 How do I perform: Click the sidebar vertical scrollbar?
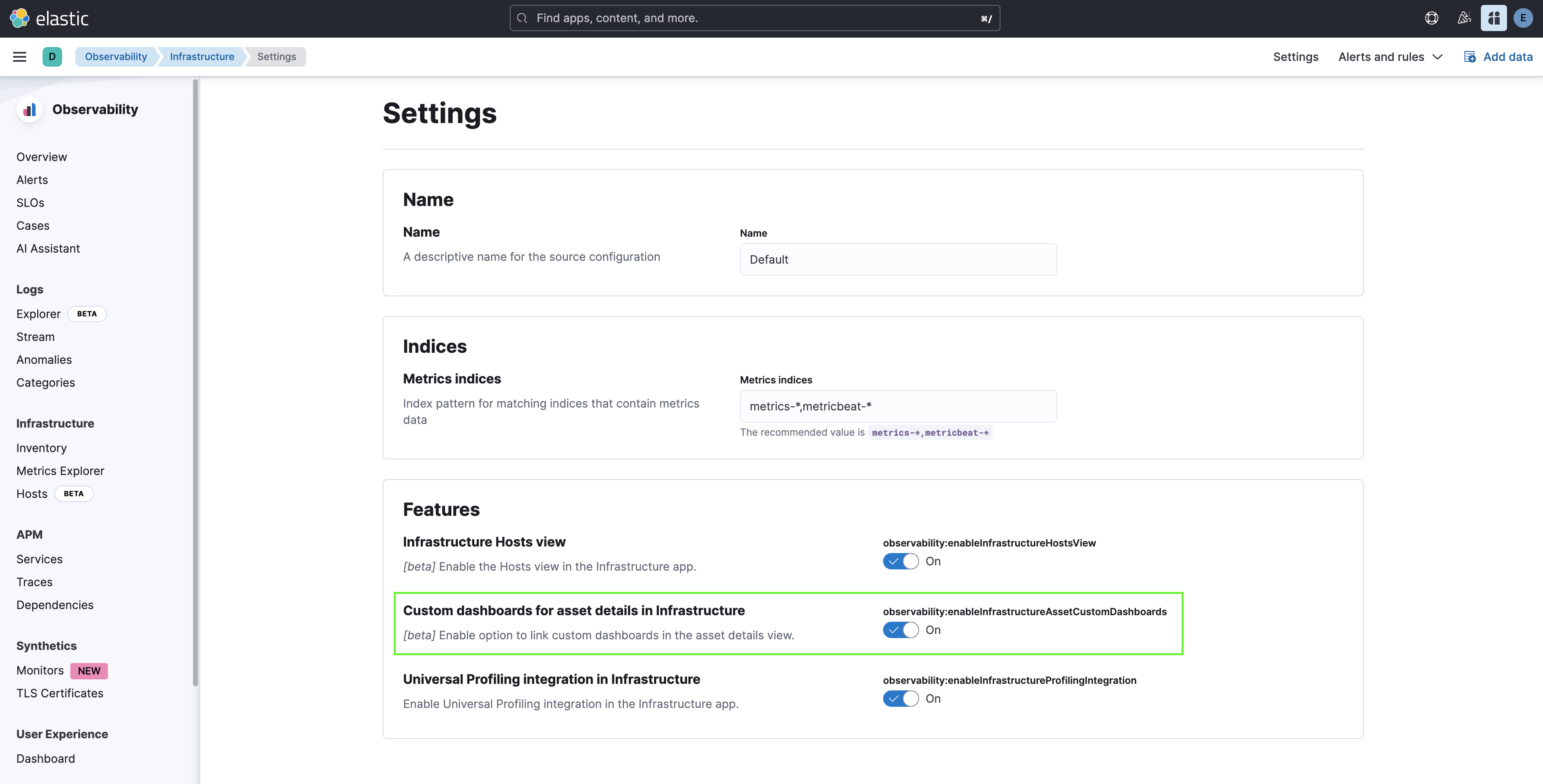(195, 383)
